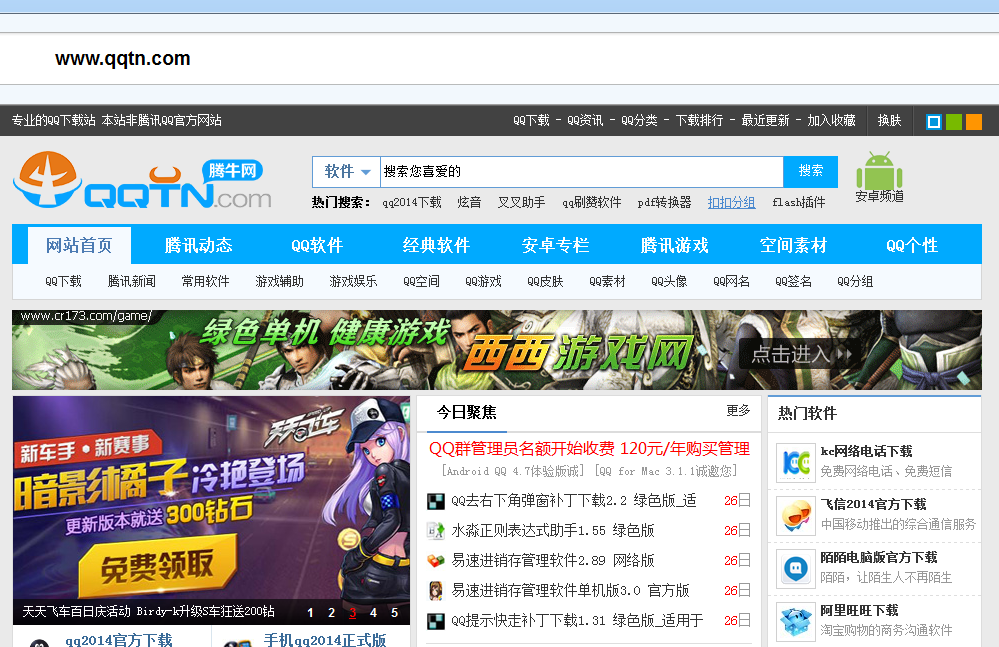Click hot search link qq2014下载

[412, 203]
